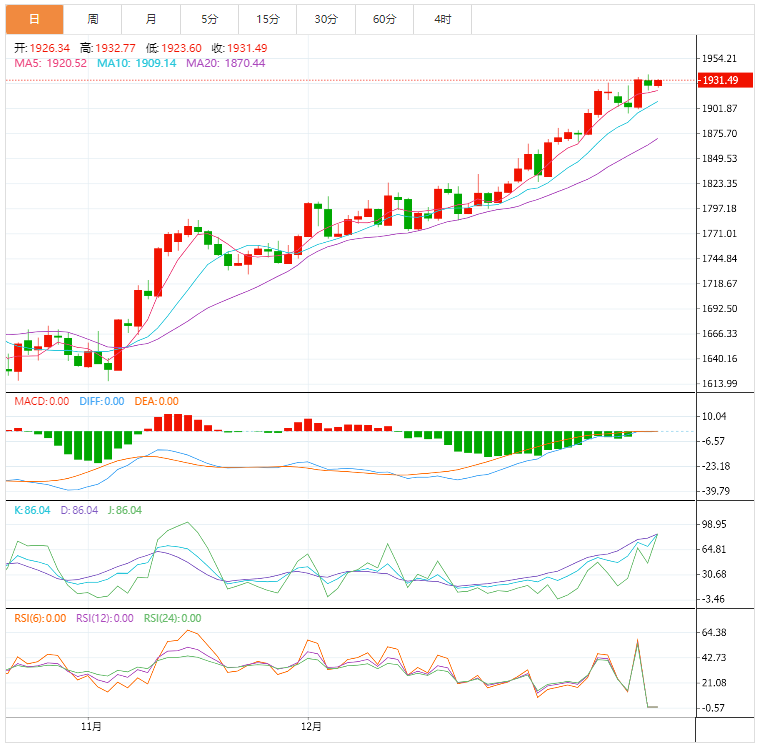Switch to the 15分 interval tab
This screenshot has width=759, height=752.
coord(267,19)
